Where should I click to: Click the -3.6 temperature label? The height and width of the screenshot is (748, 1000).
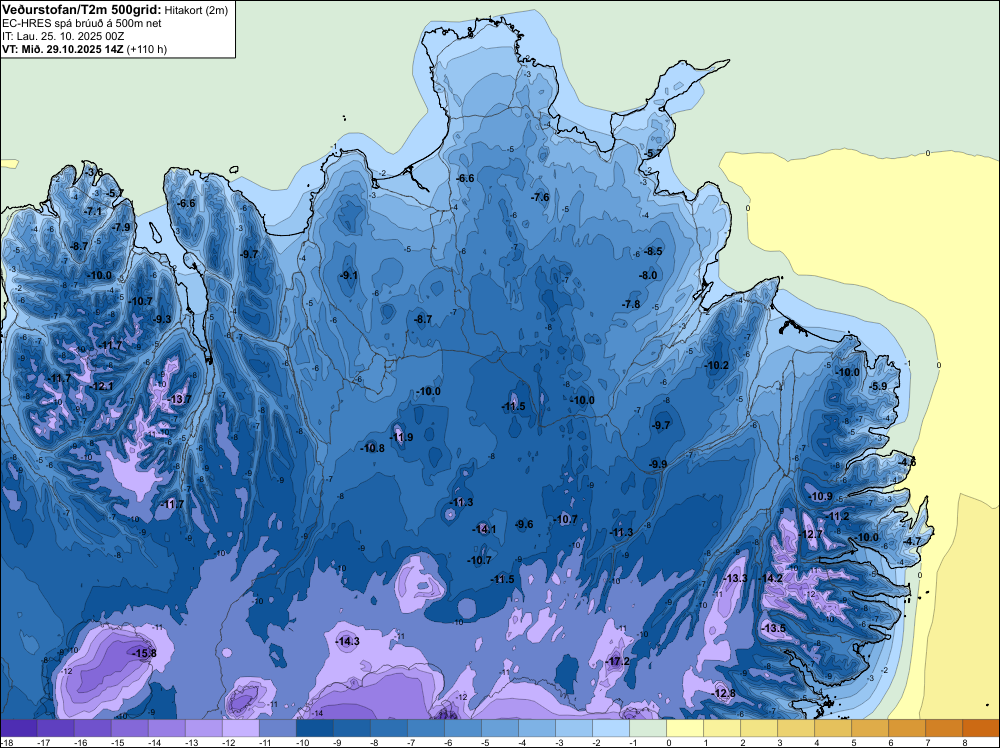pos(94,172)
